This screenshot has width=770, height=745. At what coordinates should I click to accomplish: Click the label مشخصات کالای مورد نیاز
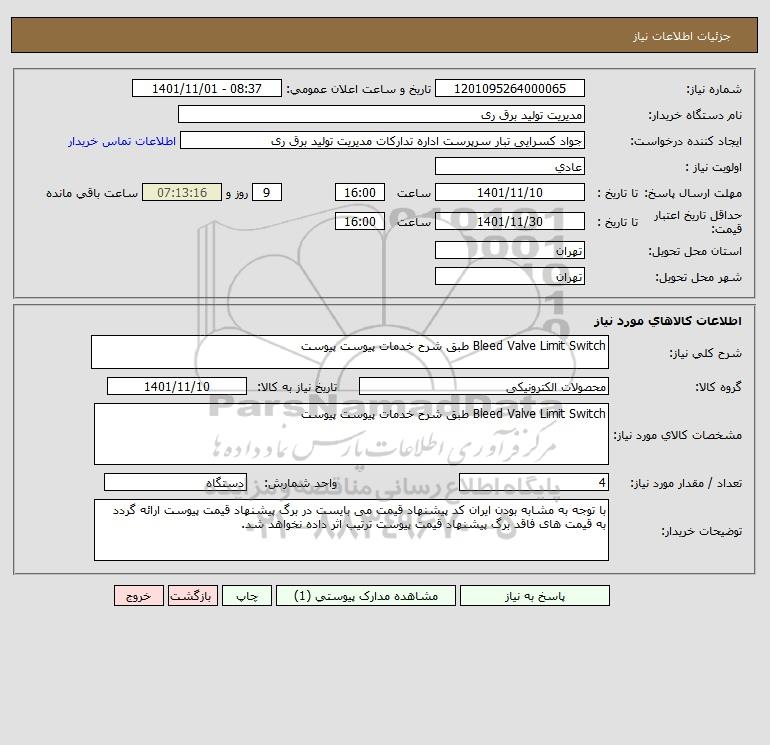point(678,435)
